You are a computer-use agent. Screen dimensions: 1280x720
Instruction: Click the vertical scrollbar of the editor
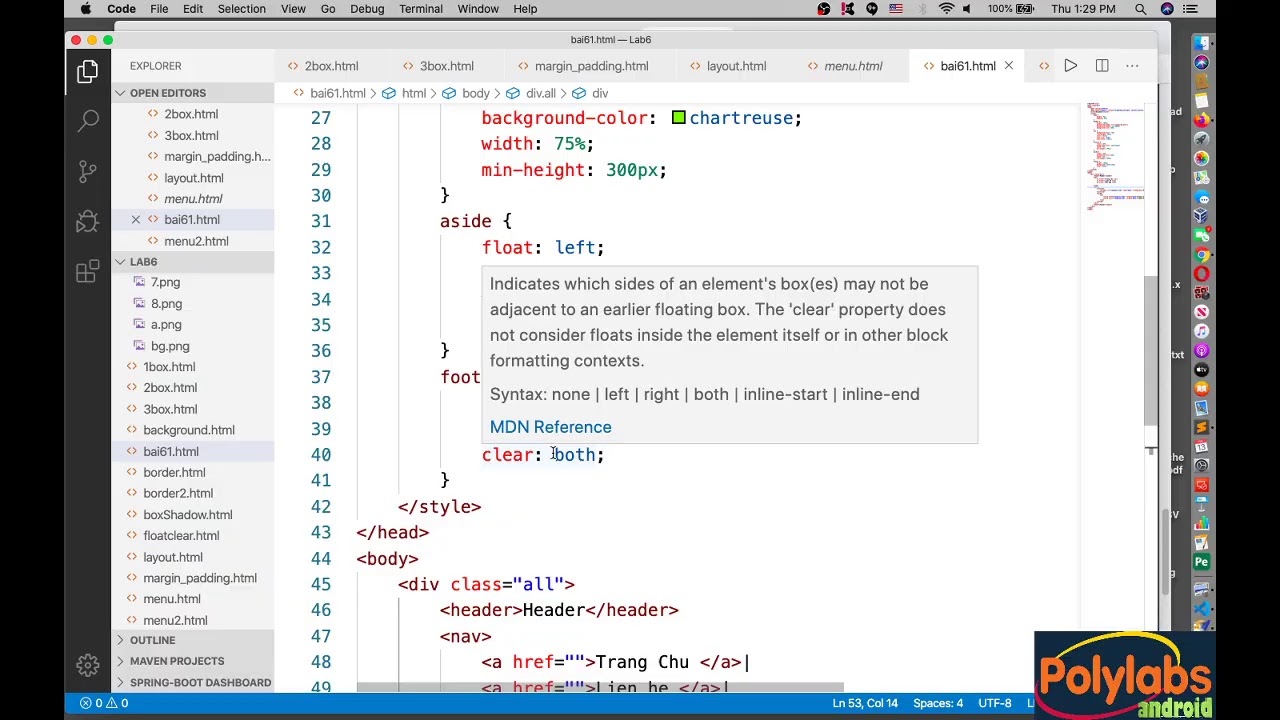[x=1151, y=350]
